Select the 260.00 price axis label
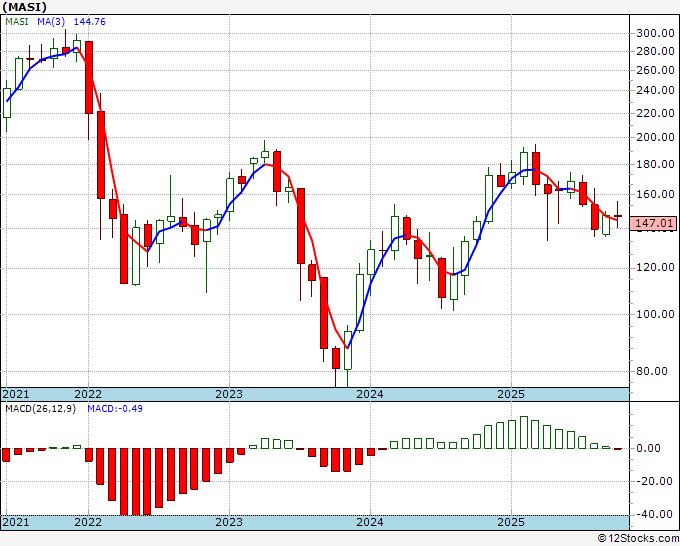The image size is (680, 546). click(x=655, y=70)
